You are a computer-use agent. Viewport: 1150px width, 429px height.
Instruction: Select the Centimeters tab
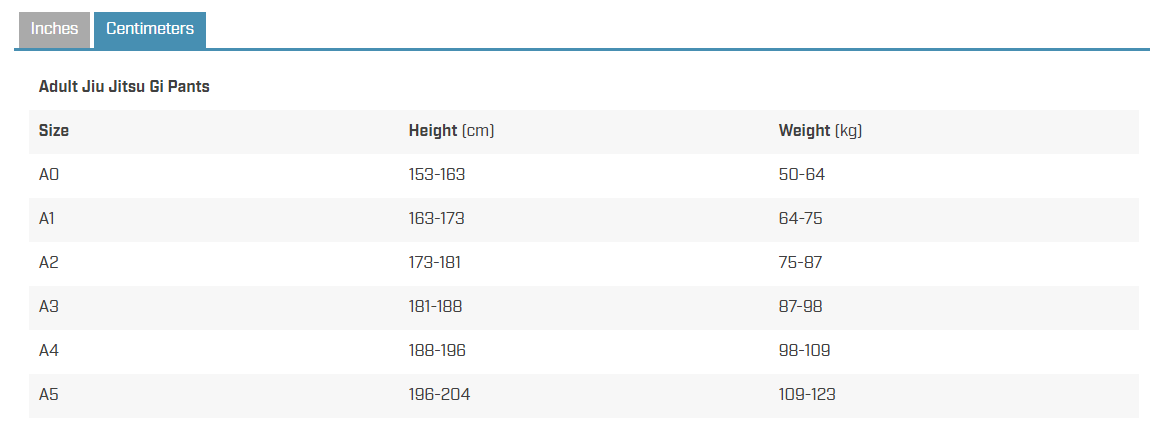click(150, 29)
